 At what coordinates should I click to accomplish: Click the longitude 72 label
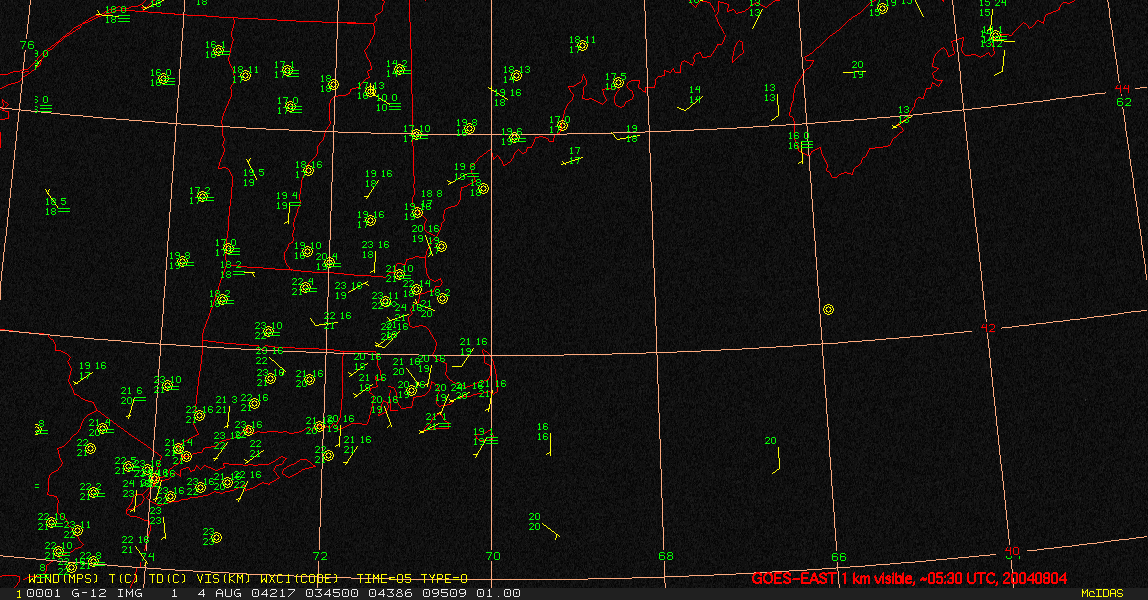click(320, 556)
